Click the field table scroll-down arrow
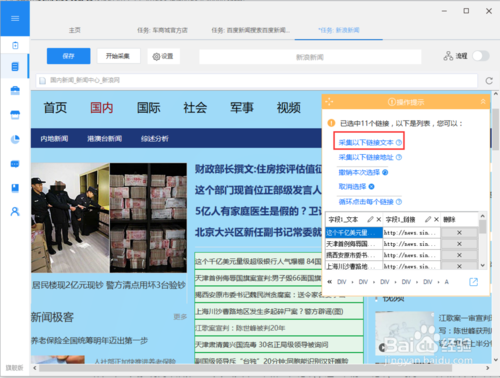The image size is (500, 378). [482, 265]
